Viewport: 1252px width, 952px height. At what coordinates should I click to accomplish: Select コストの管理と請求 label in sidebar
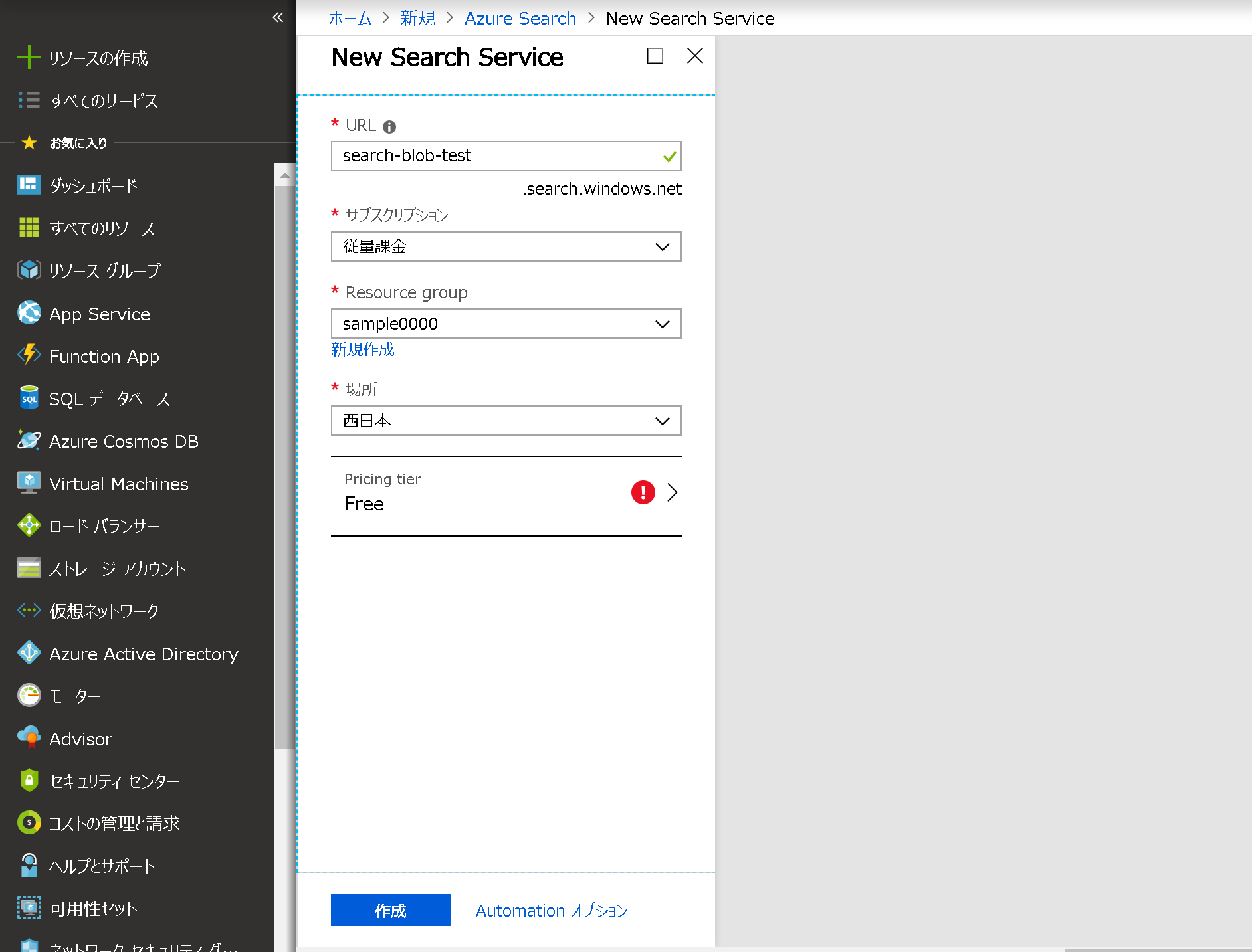click(x=114, y=824)
